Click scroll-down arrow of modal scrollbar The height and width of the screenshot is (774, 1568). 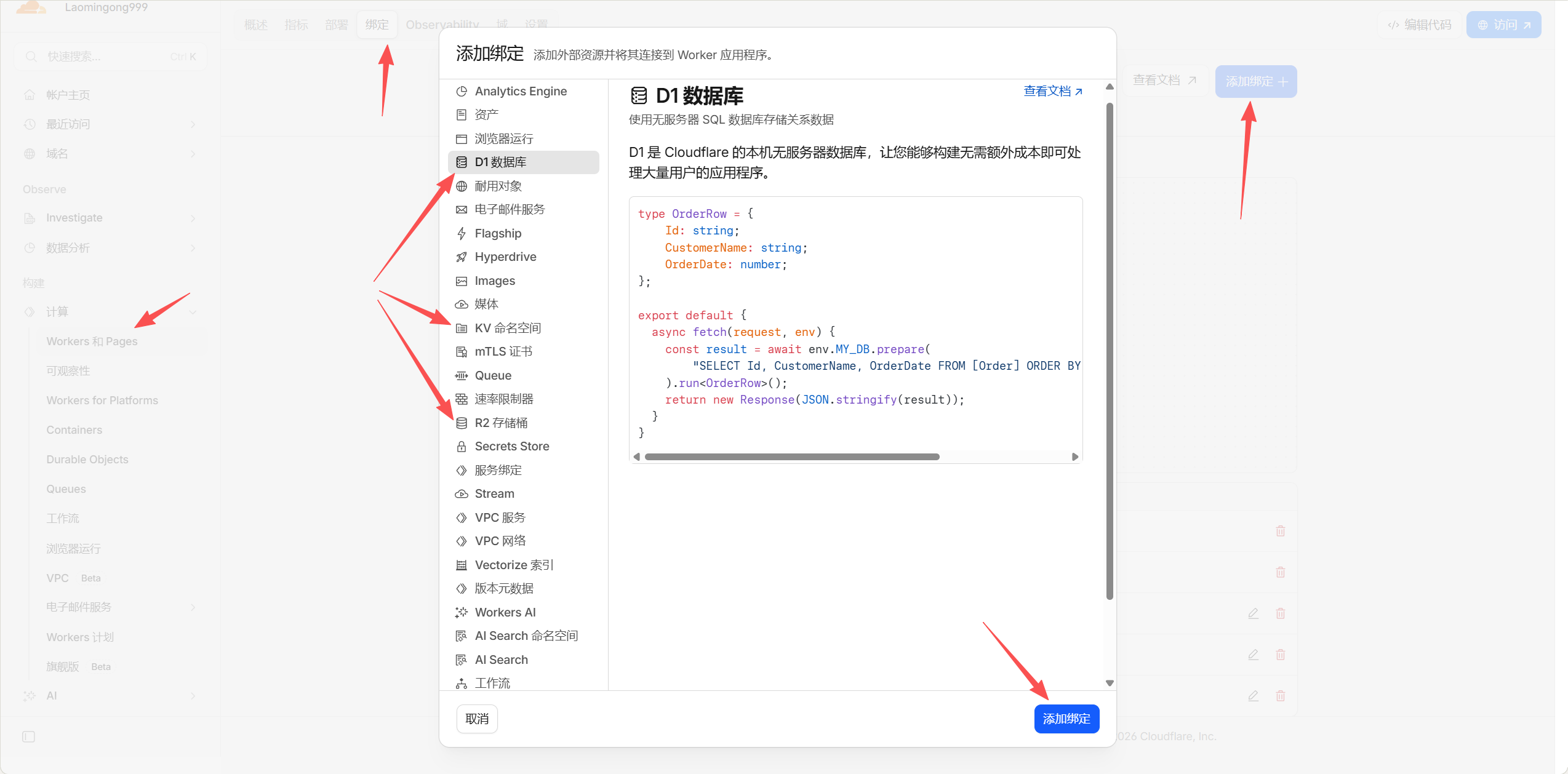(x=1110, y=683)
